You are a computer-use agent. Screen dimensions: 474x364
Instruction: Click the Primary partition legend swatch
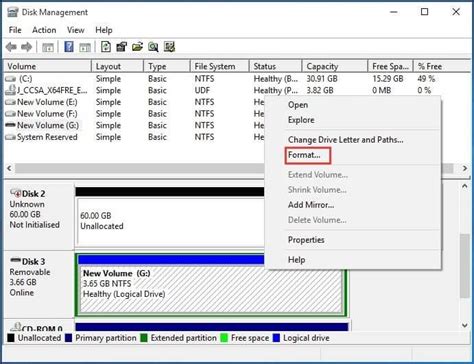[68, 338]
